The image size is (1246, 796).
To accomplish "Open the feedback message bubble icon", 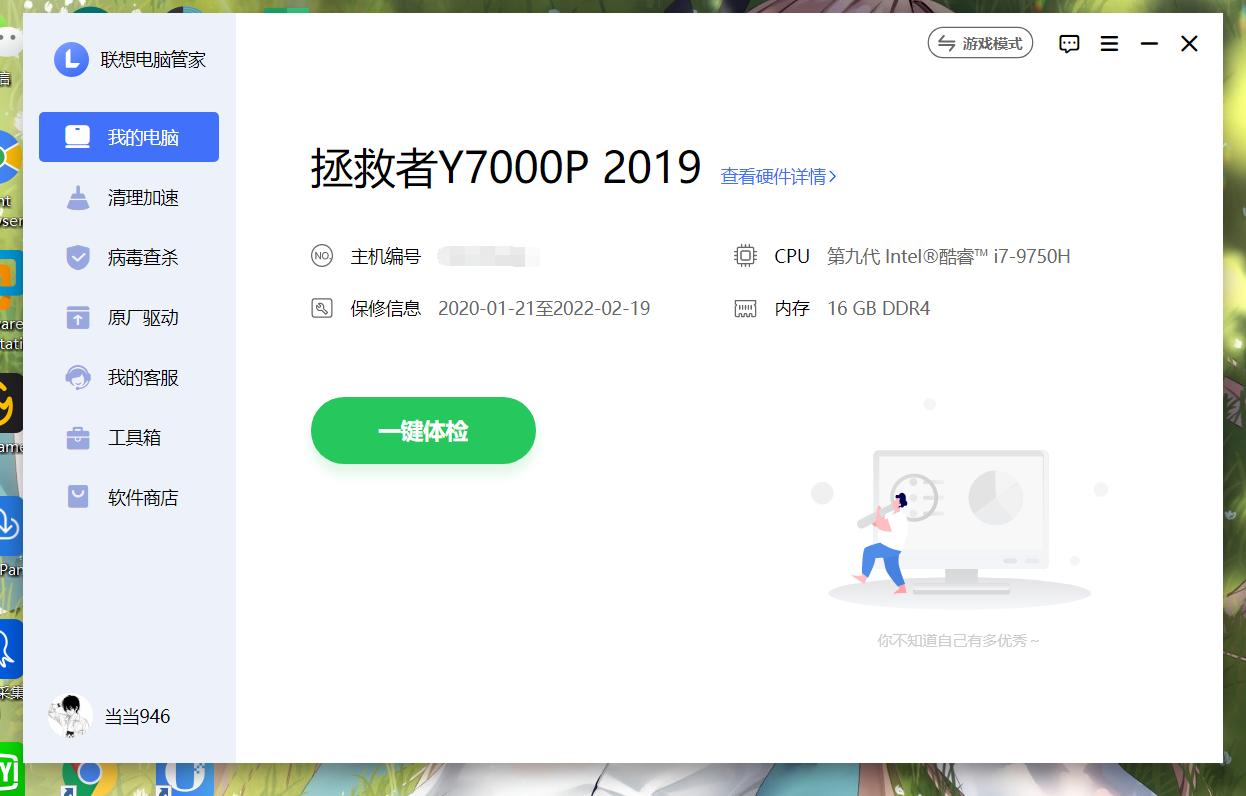I will tap(1069, 43).
